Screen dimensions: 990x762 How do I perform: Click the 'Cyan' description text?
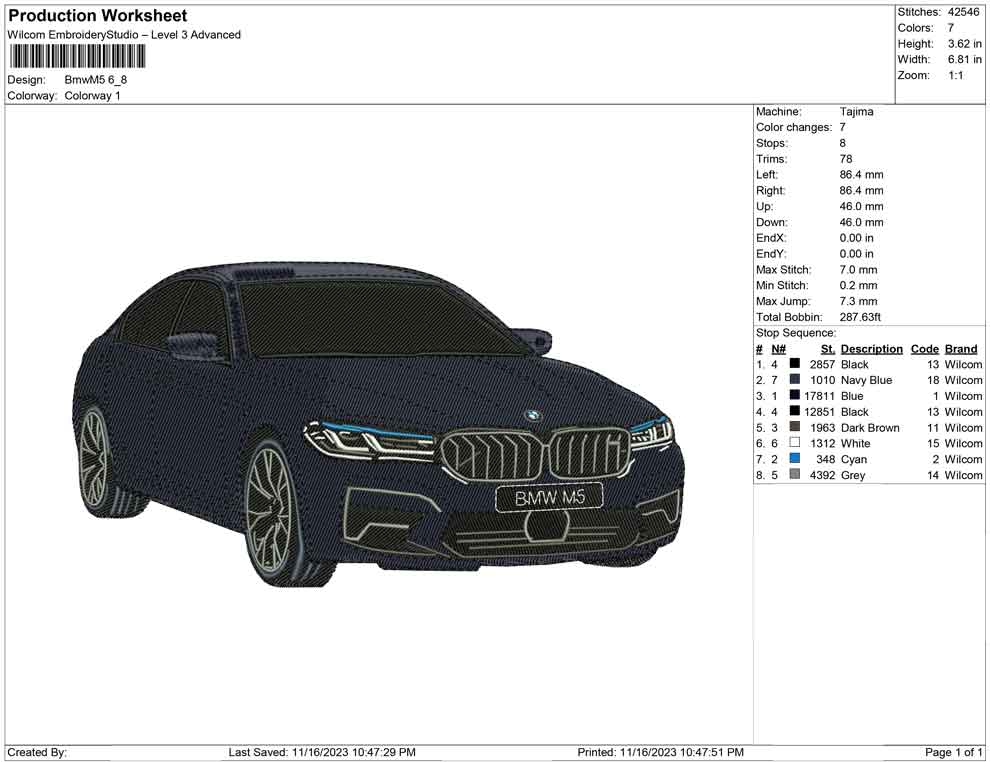click(x=854, y=459)
